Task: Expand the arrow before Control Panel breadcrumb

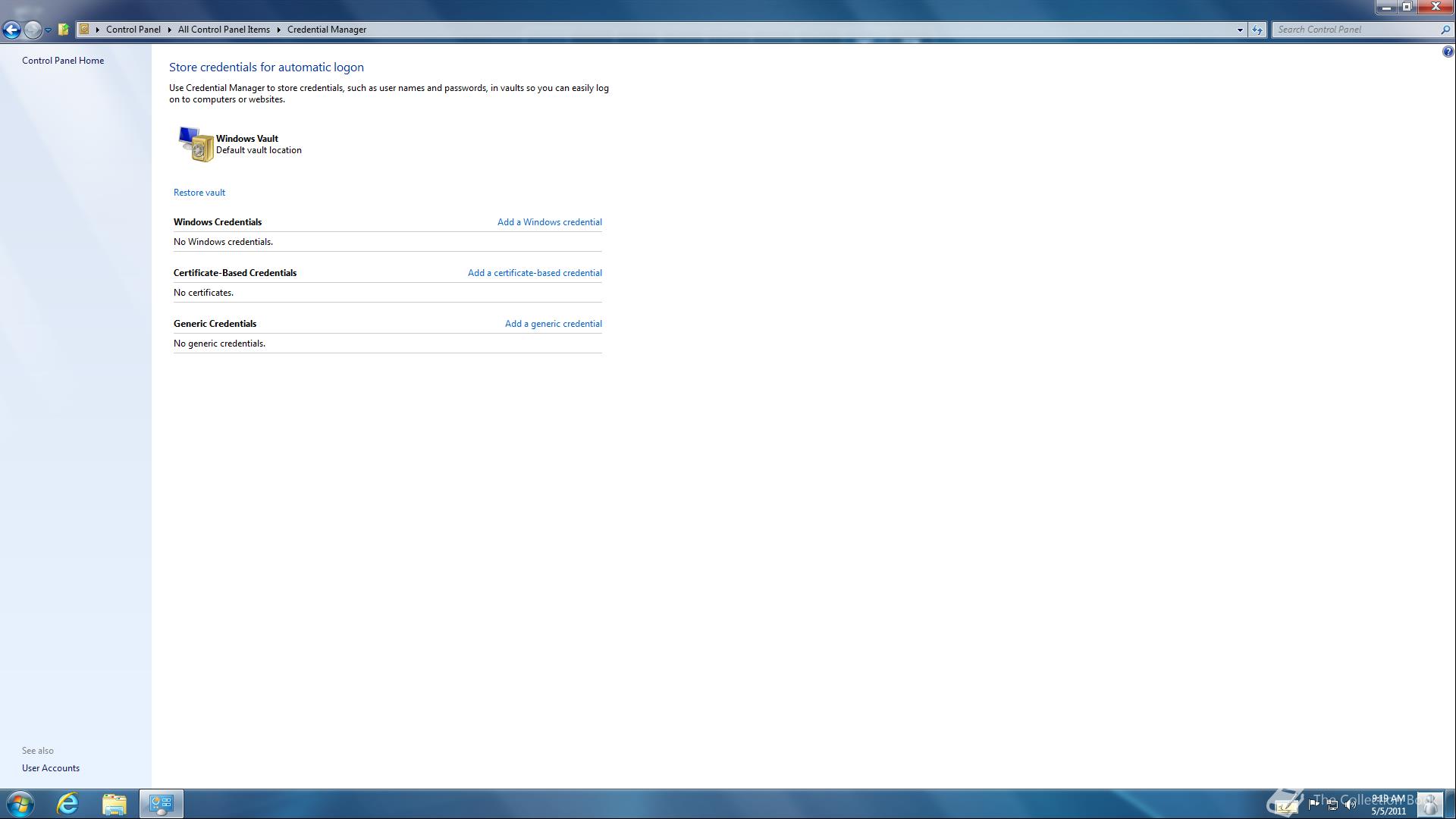Action: (x=98, y=30)
